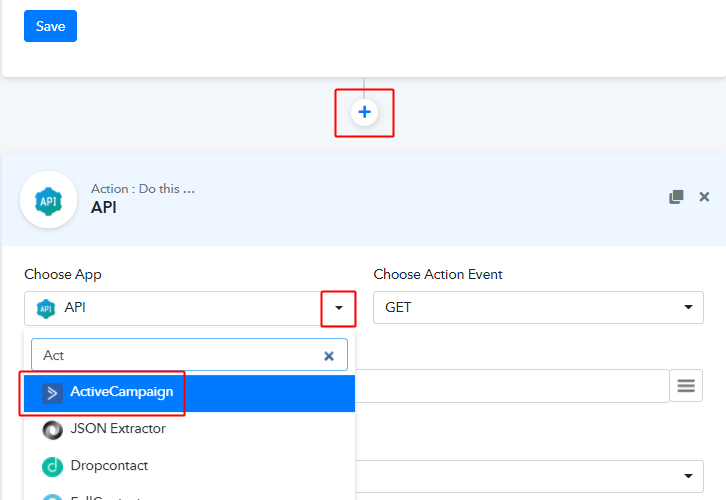Click the Action : Do this ... label
Screen dimensions: 726x500
143,189
